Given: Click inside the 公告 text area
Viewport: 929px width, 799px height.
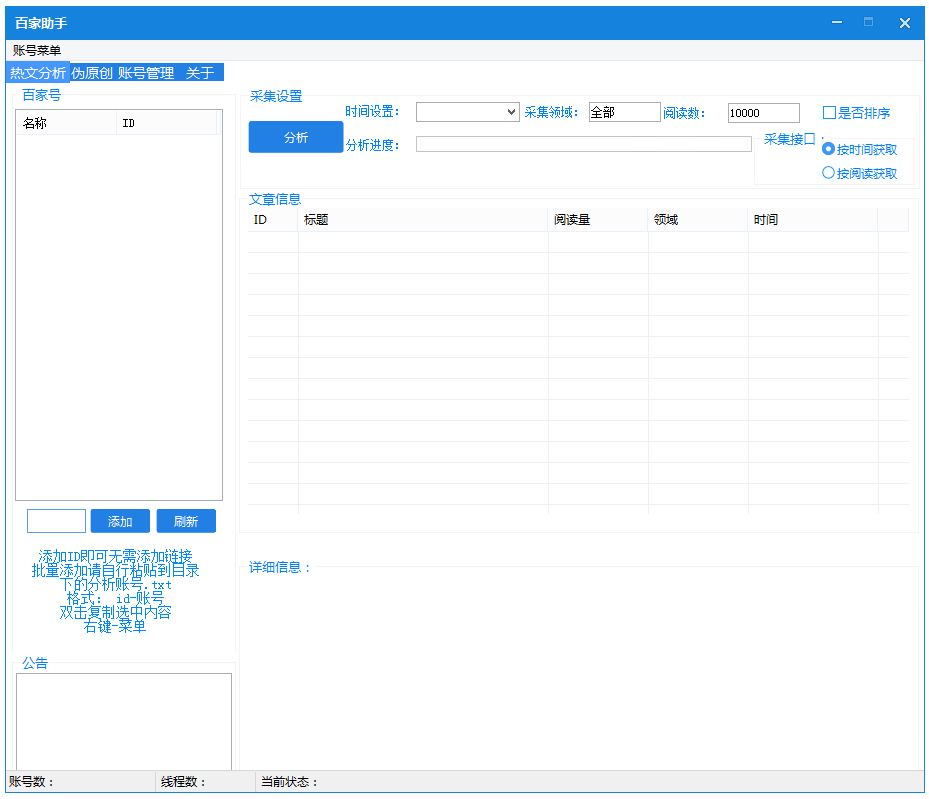Looking at the screenshot, I should 124,721.
